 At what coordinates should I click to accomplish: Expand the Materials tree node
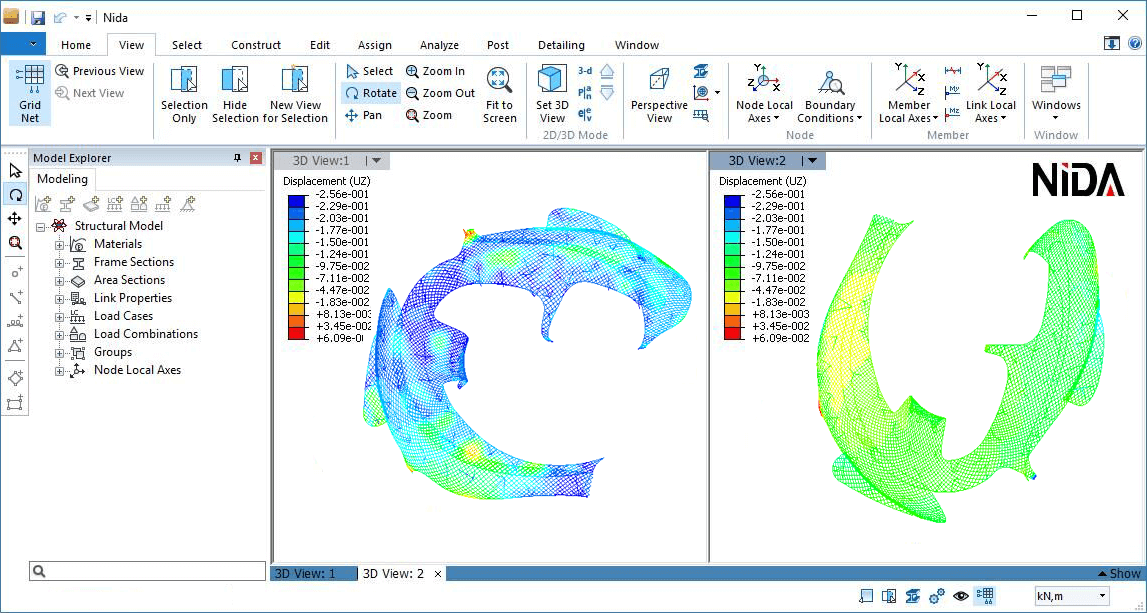point(59,244)
